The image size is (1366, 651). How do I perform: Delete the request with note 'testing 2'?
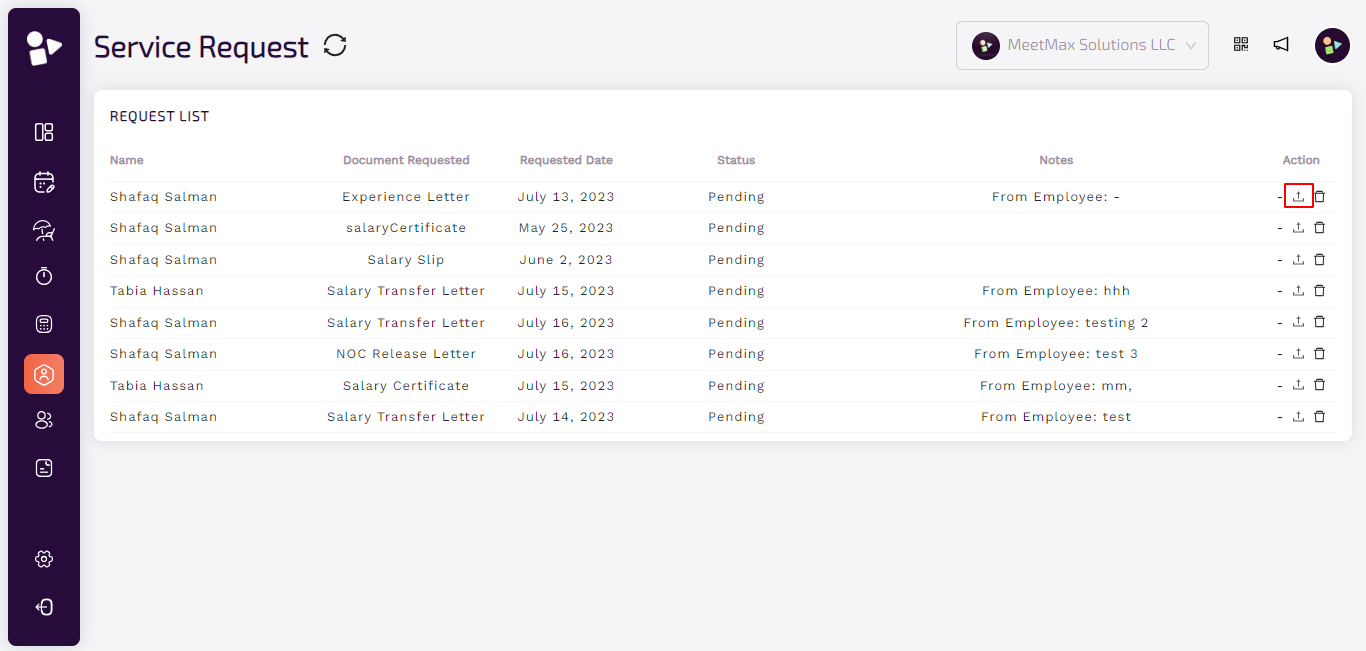[1319, 323]
